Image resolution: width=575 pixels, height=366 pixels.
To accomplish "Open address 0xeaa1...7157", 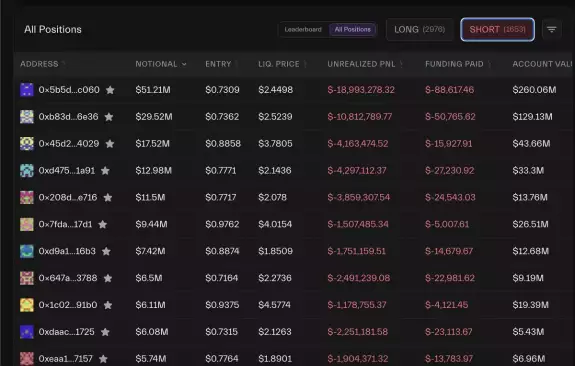I will [66, 358].
